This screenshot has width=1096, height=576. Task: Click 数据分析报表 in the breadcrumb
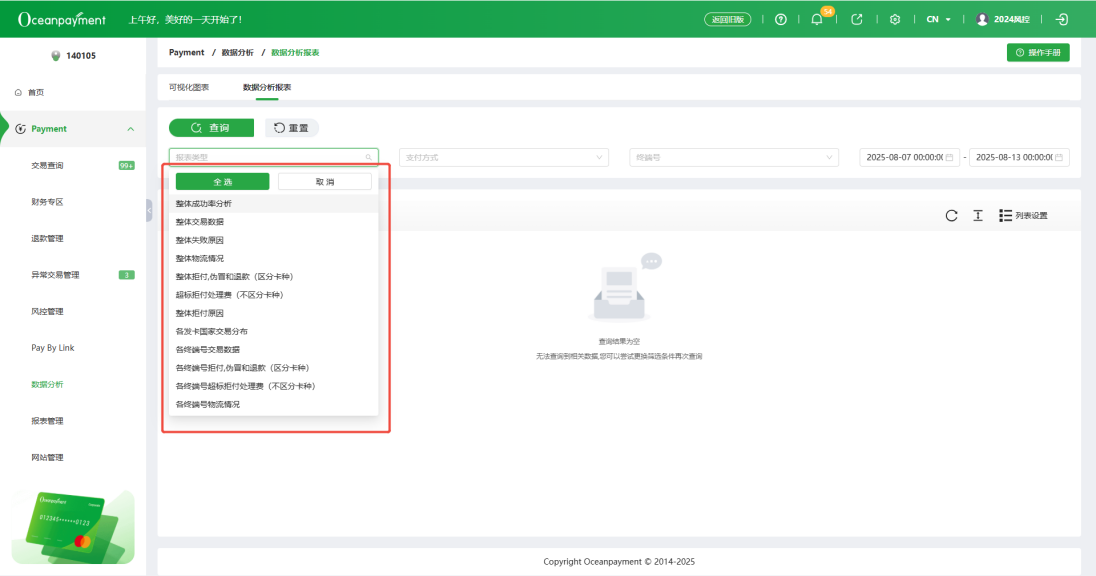point(295,52)
